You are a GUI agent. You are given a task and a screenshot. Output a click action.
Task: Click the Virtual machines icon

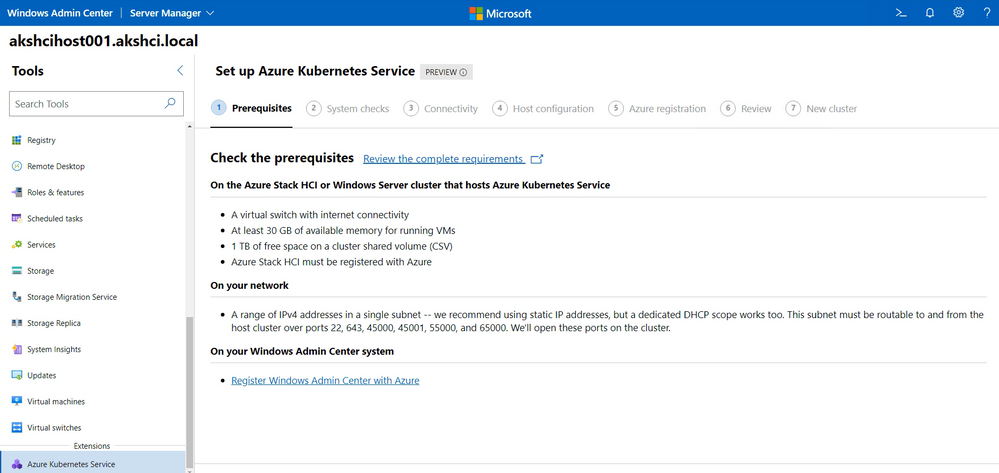tap(17, 402)
